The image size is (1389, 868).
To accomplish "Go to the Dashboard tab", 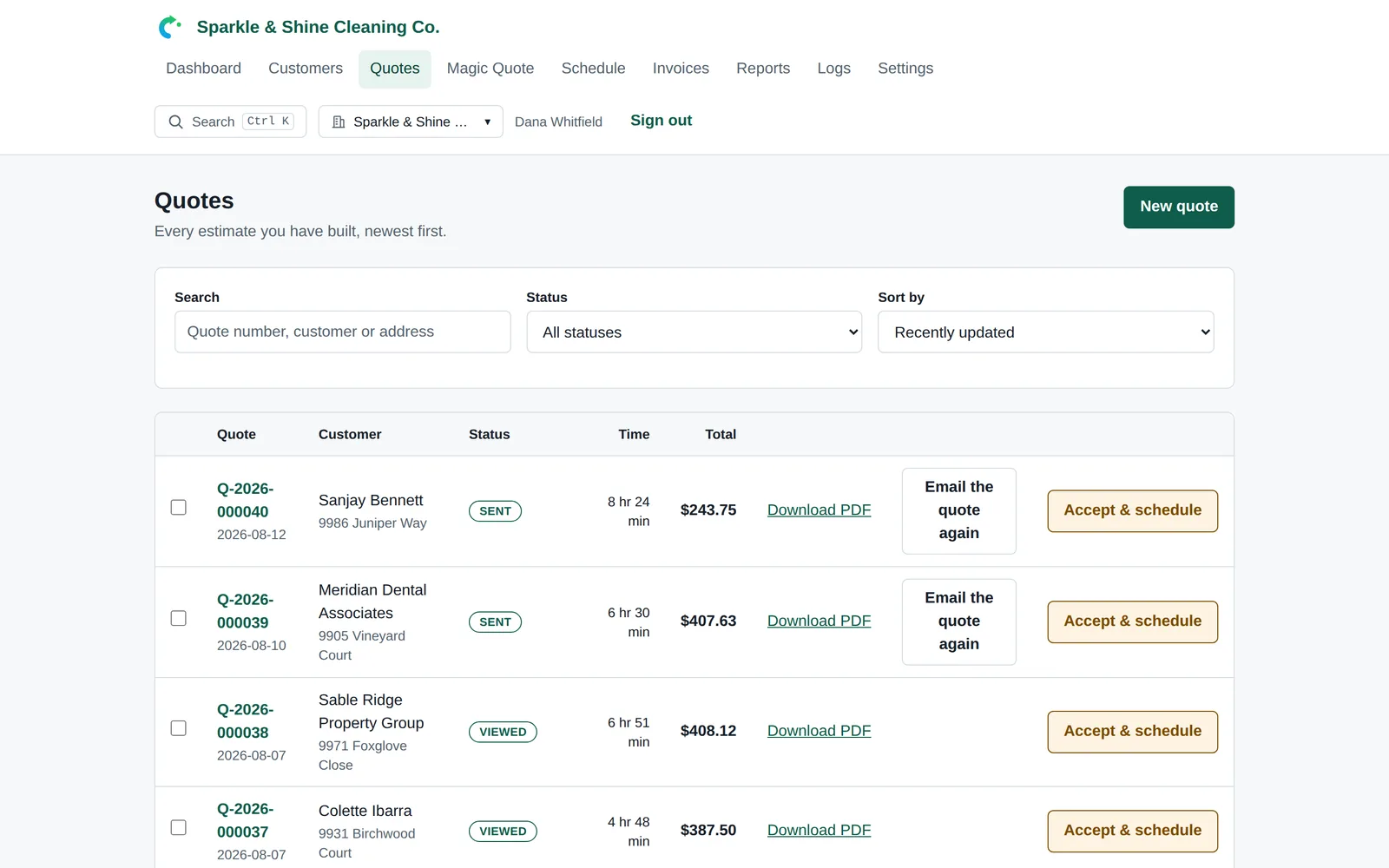I will coord(203,69).
